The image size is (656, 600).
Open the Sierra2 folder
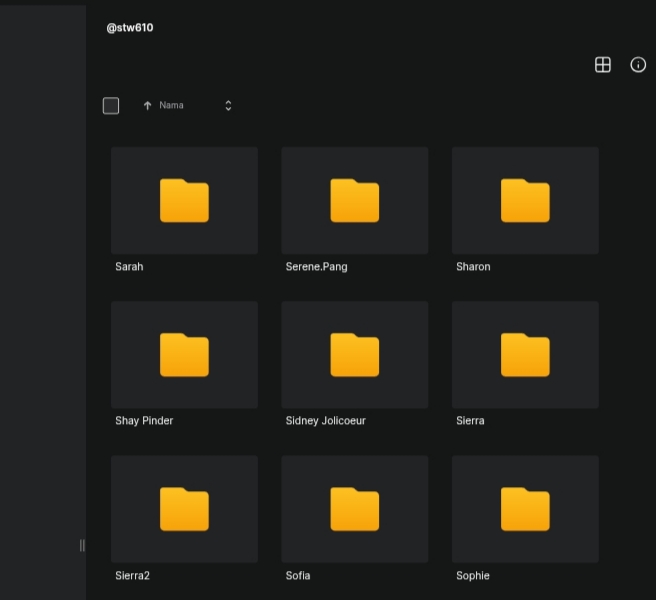184,509
